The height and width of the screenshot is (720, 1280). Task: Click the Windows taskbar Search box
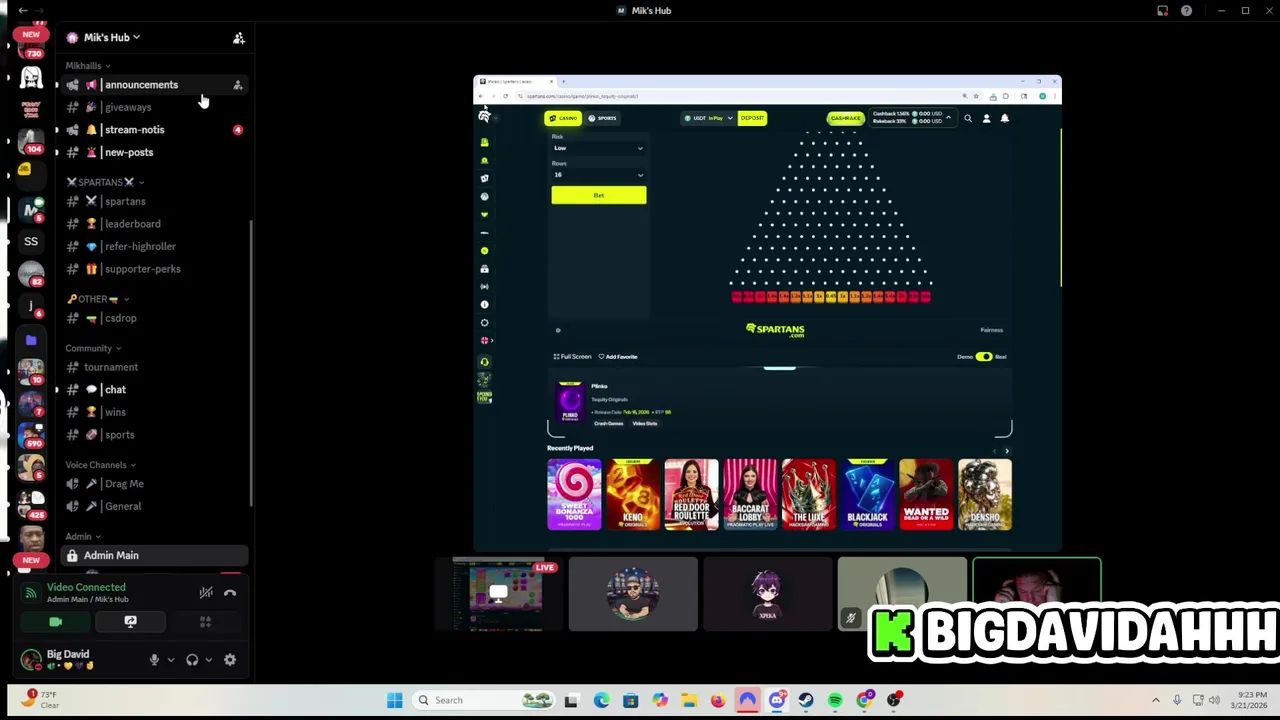pos(485,700)
